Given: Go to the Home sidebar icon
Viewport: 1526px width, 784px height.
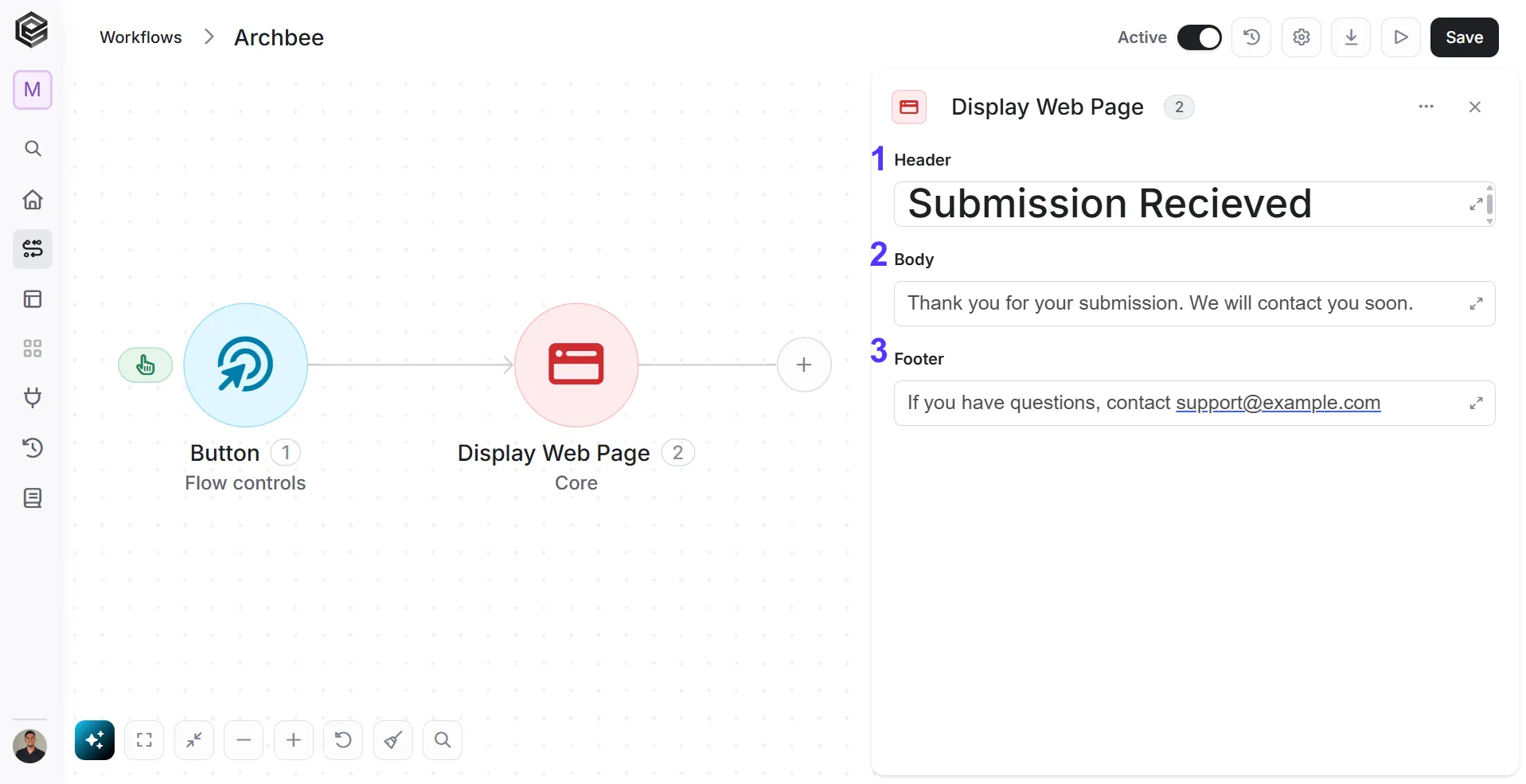Looking at the screenshot, I should 33,199.
